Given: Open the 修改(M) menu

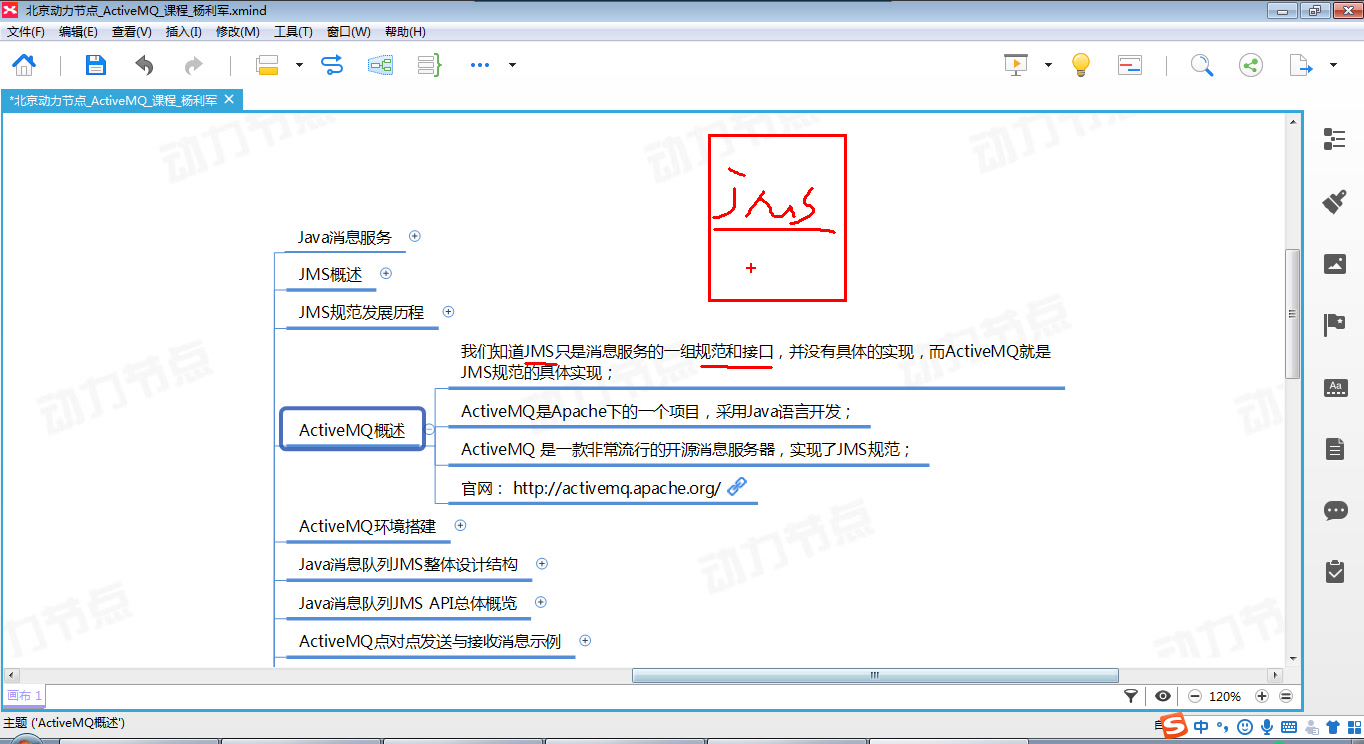Looking at the screenshot, I should (238, 32).
